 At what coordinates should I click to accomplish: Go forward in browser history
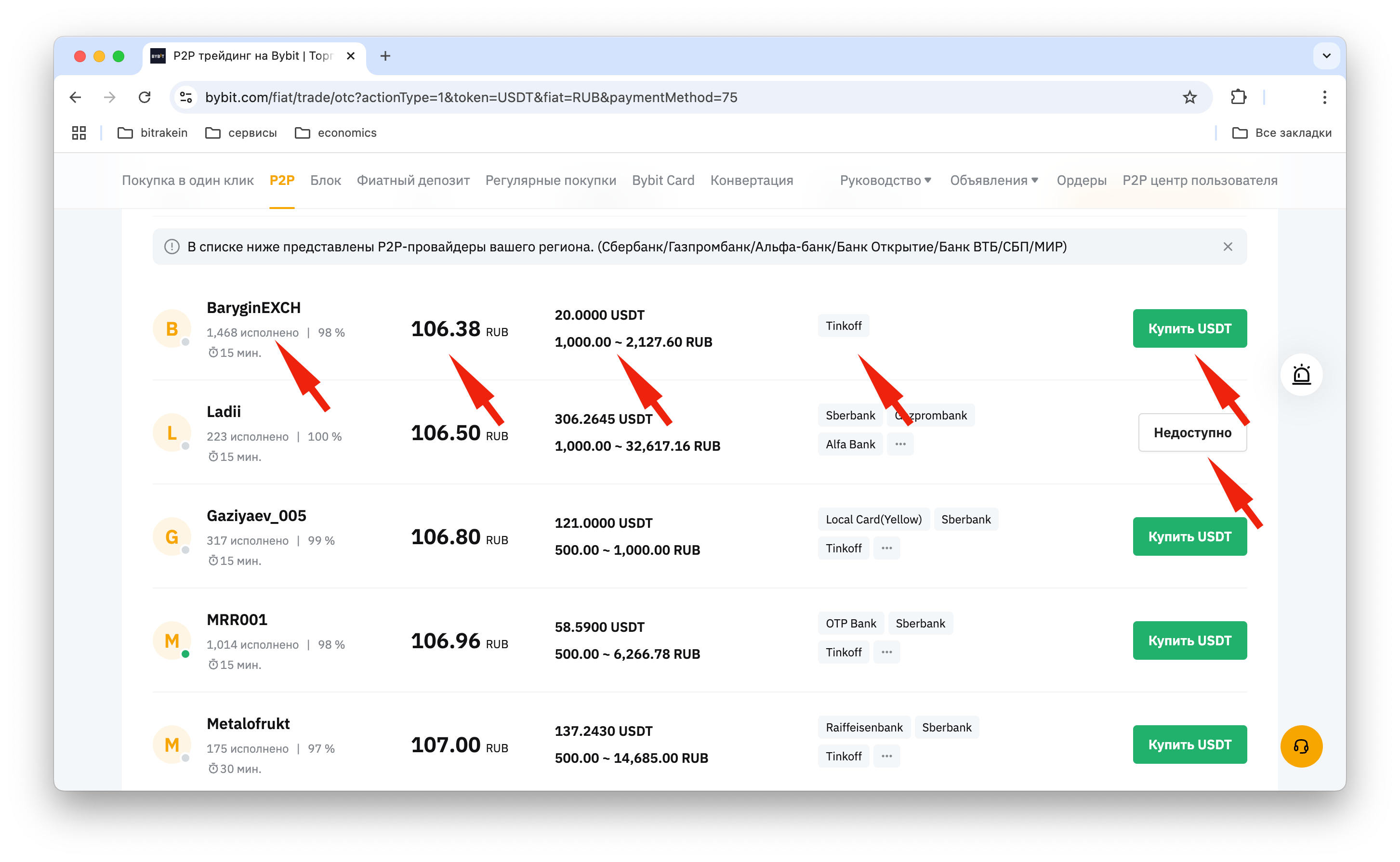tap(109, 97)
